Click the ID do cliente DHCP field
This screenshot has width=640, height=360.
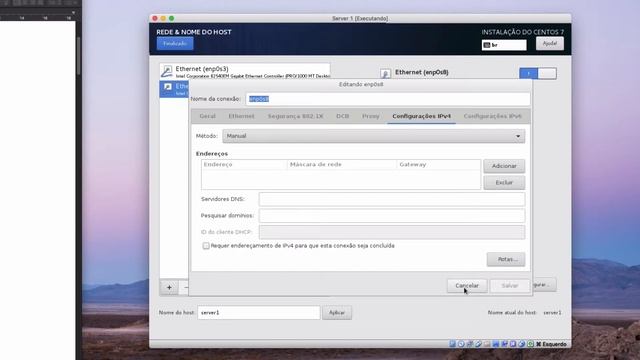pyautogui.click(x=392, y=232)
